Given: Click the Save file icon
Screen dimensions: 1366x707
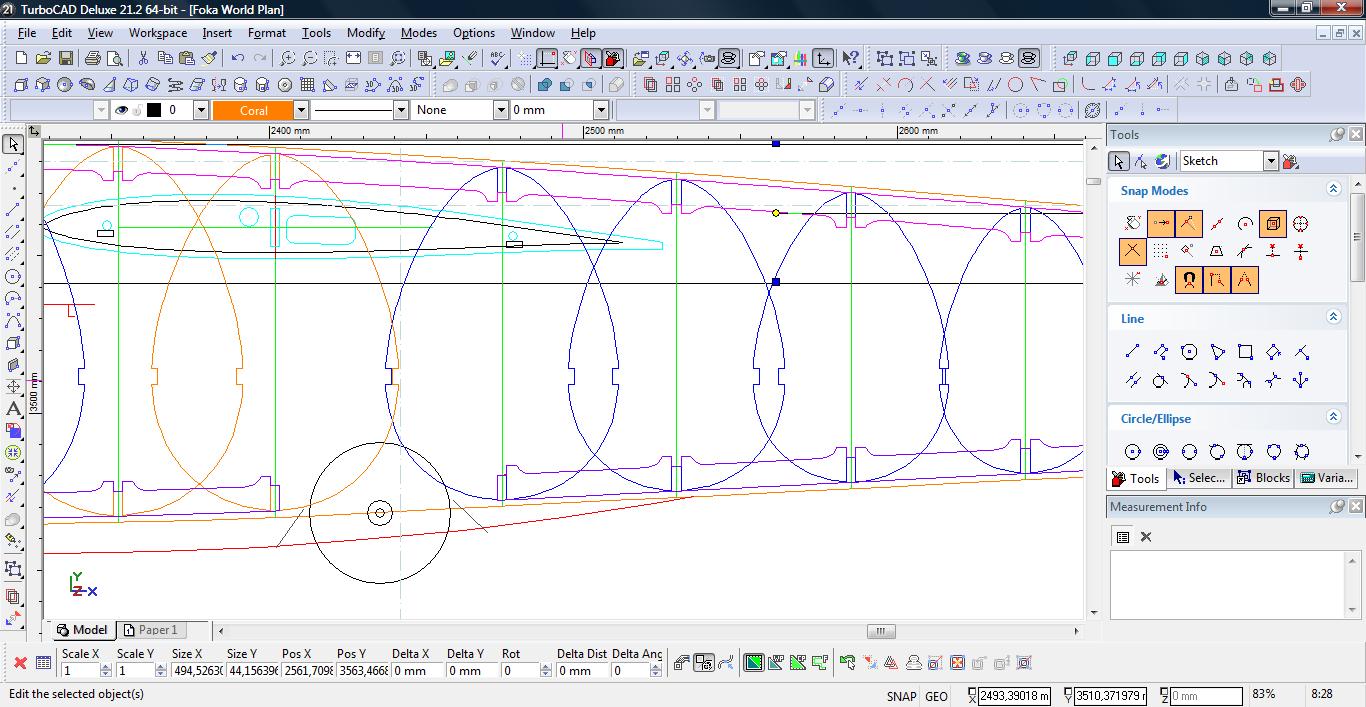Looking at the screenshot, I should pos(65,59).
